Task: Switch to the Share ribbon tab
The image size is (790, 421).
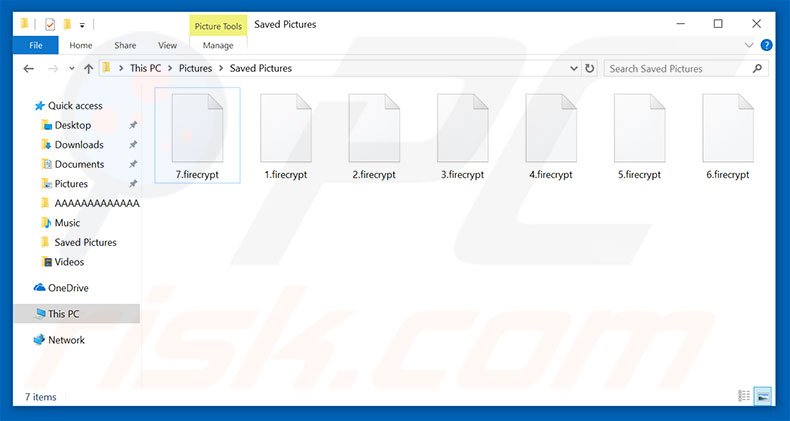Action: (x=125, y=45)
